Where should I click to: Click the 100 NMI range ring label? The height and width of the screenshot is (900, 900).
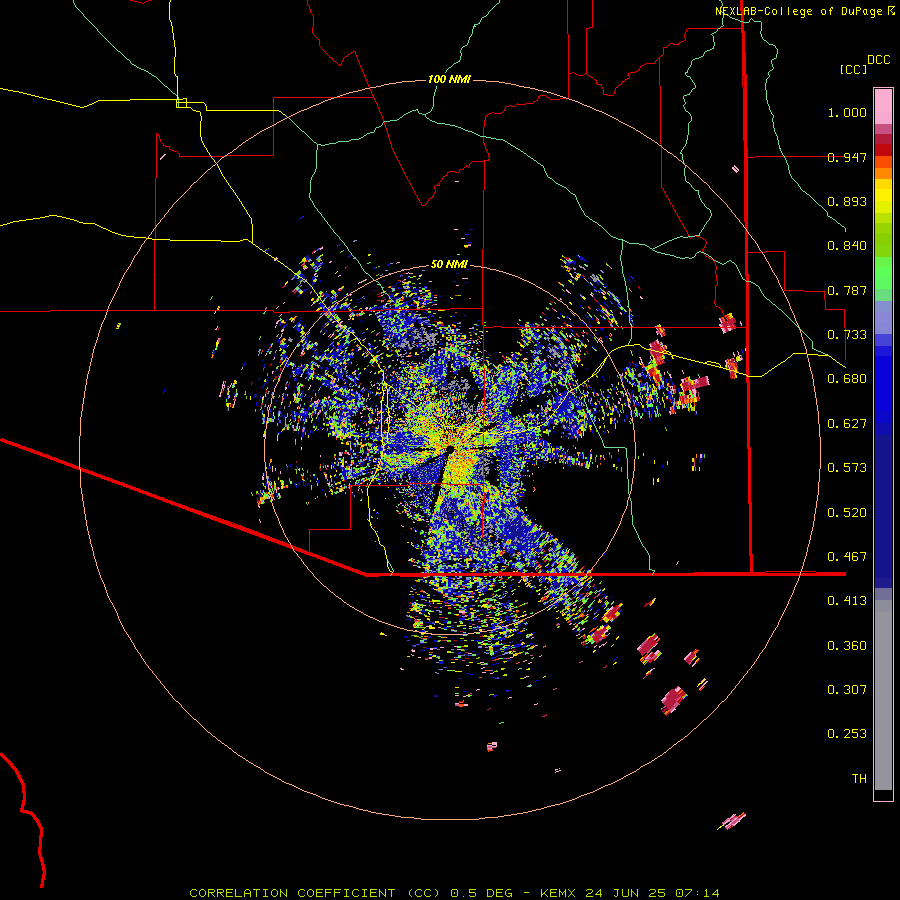coord(449,79)
